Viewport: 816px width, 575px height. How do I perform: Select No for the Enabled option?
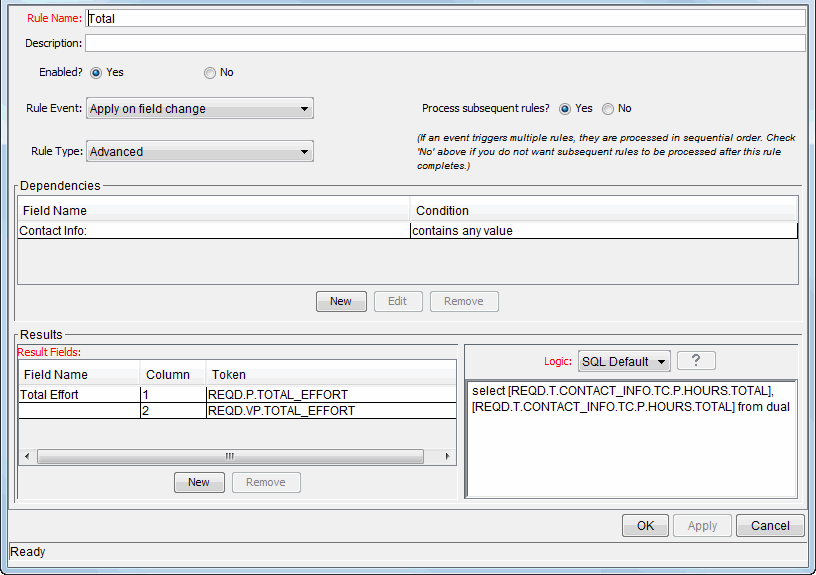pyautogui.click(x=210, y=73)
